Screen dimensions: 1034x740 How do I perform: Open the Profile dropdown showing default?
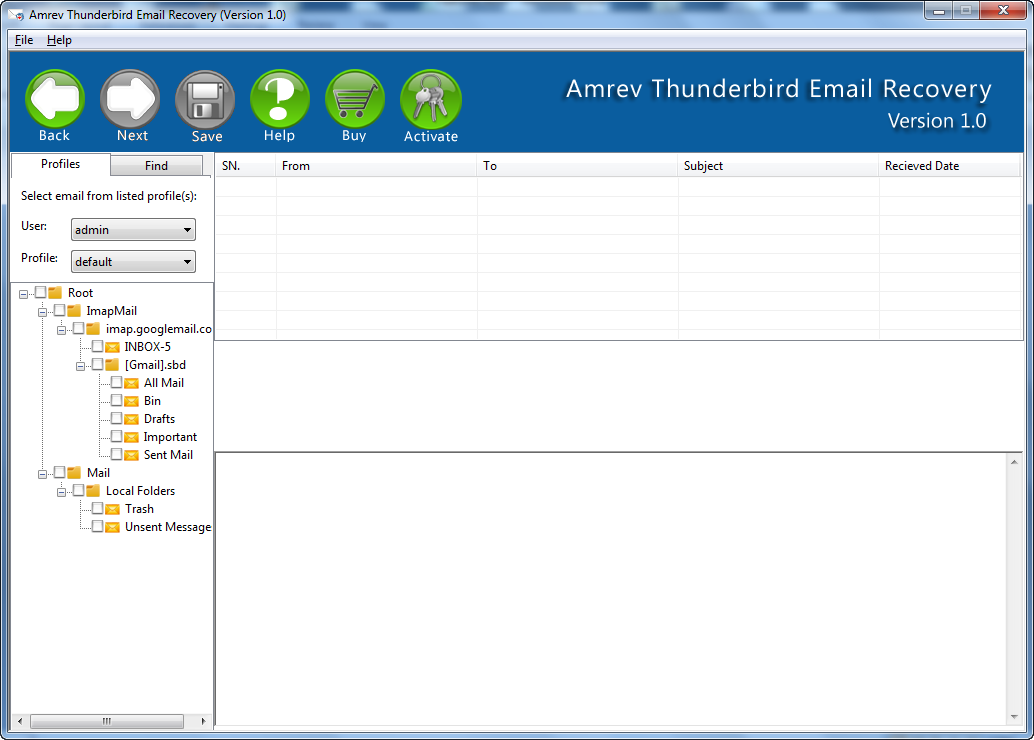point(133,261)
